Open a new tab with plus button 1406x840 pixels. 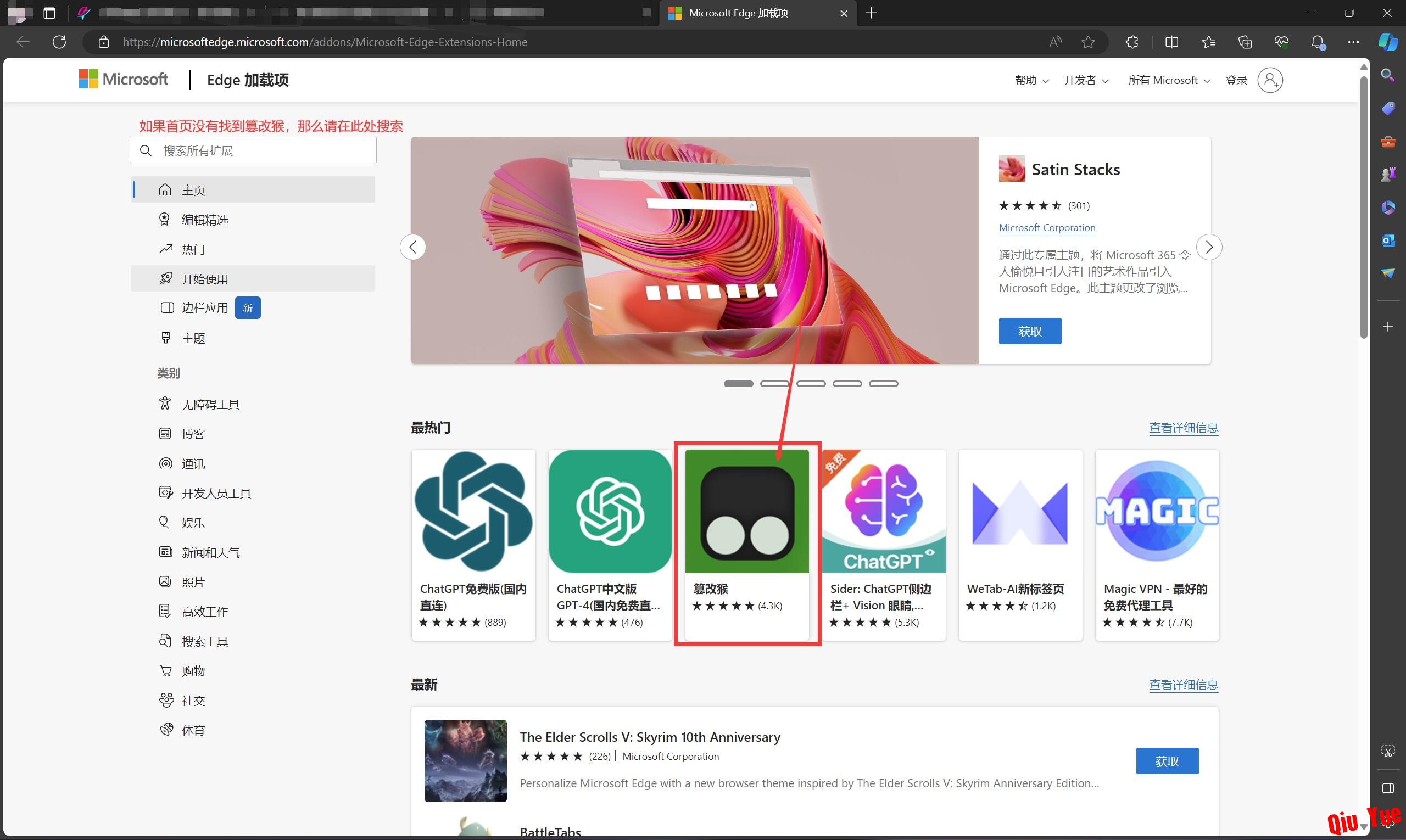[x=872, y=13]
